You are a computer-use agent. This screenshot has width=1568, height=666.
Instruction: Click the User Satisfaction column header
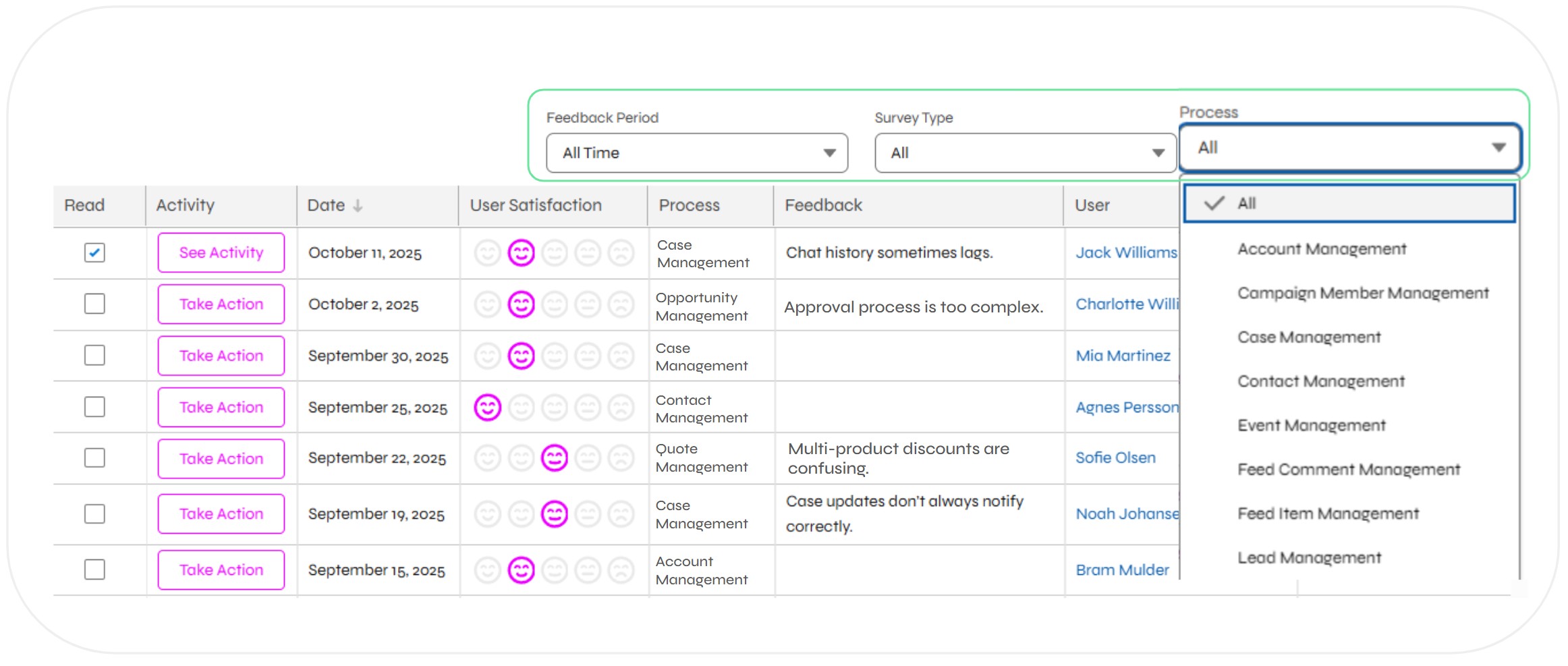(x=535, y=206)
